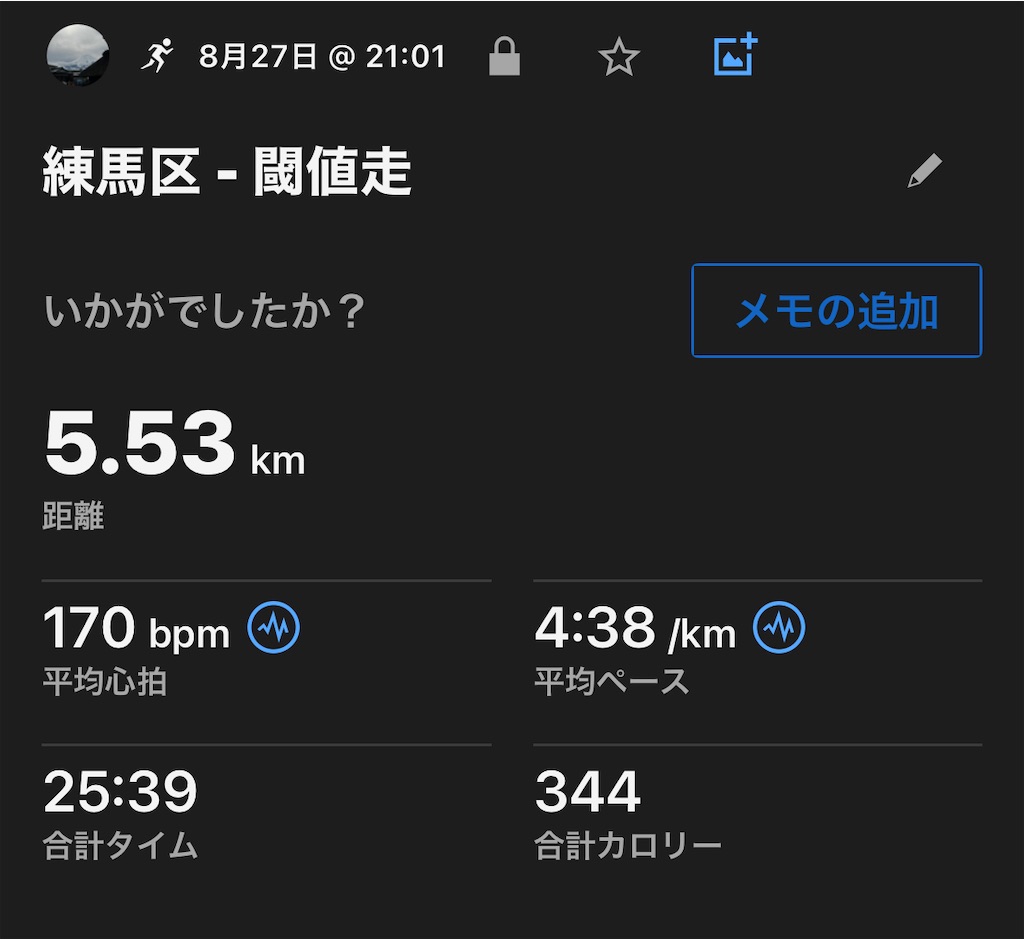The width and height of the screenshot is (1024, 939).
Task: Open pace chart icon beside 4:38 /km
Action: [x=779, y=627]
